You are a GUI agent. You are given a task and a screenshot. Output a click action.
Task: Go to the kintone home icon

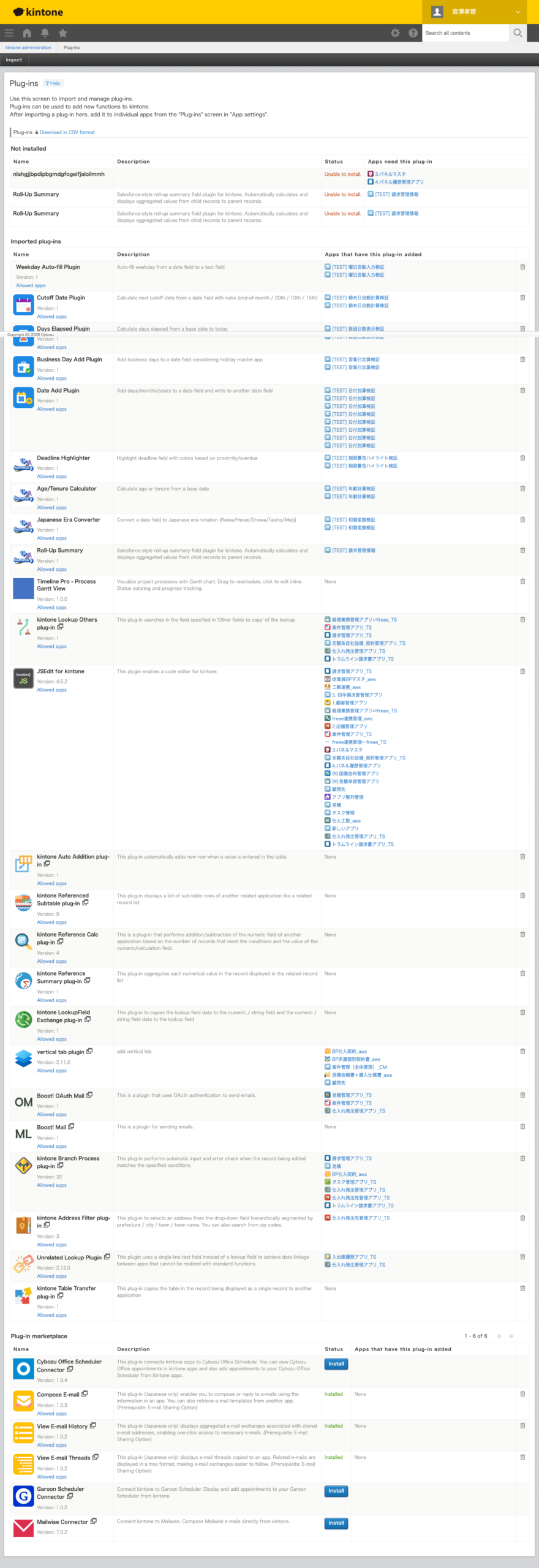pyautogui.click(x=27, y=33)
